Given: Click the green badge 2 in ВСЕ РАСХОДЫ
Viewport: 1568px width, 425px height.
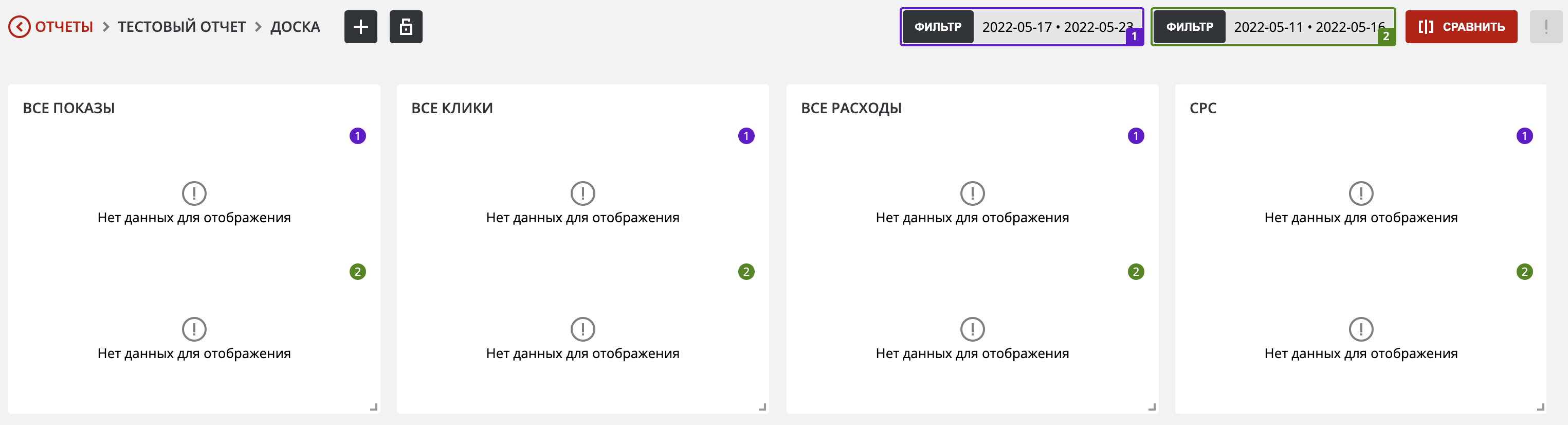Looking at the screenshot, I should click(x=1136, y=272).
